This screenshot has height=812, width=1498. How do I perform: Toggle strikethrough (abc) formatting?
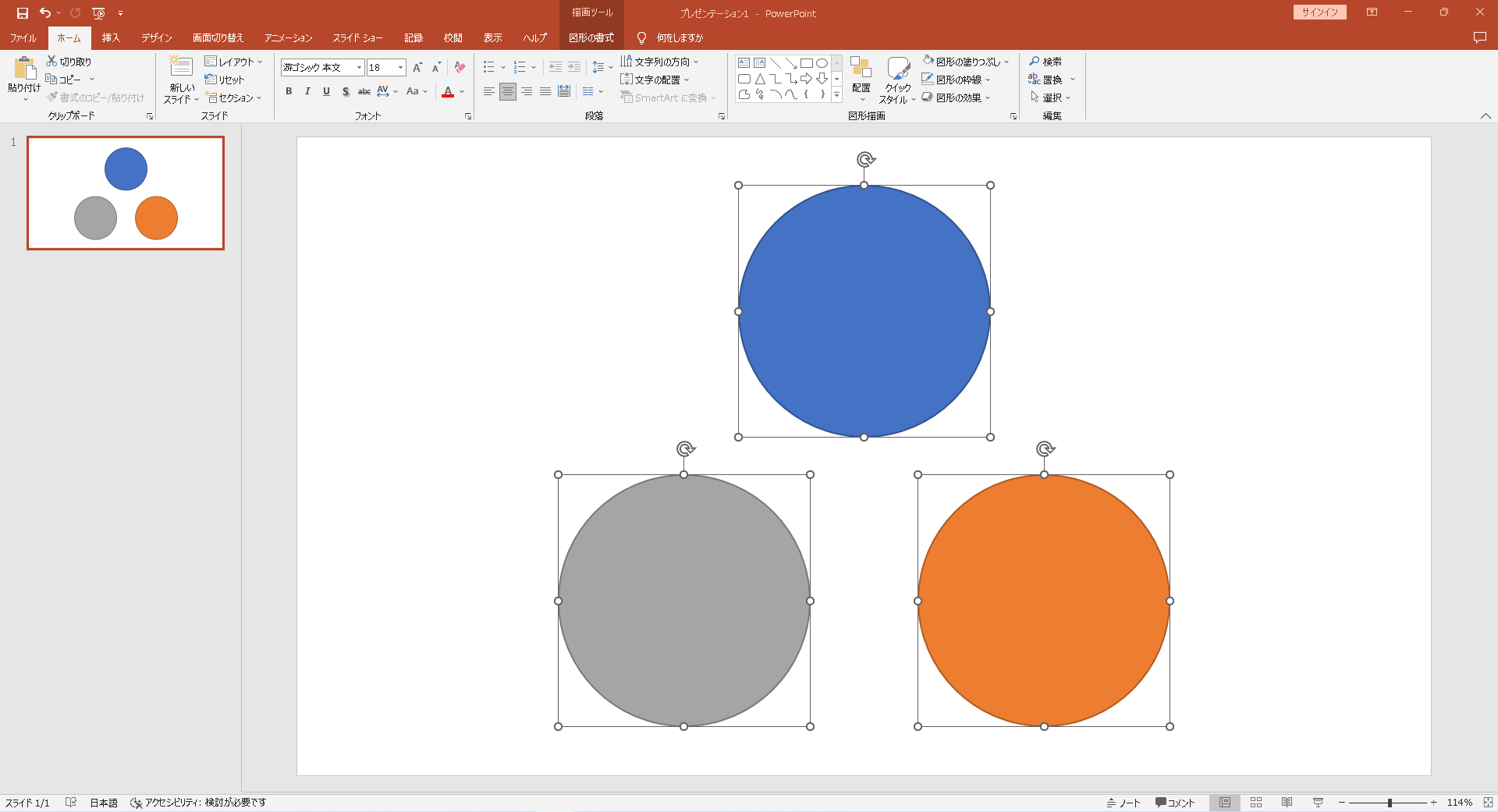pyautogui.click(x=364, y=91)
